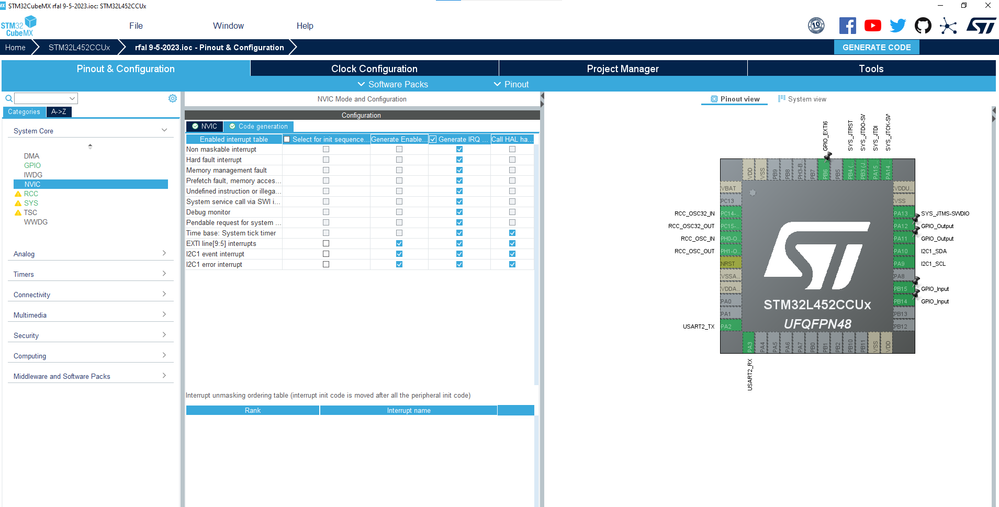The height and width of the screenshot is (507, 999).
Task: Open the gear settings icon above categories
Action: click(x=172, y=98)
